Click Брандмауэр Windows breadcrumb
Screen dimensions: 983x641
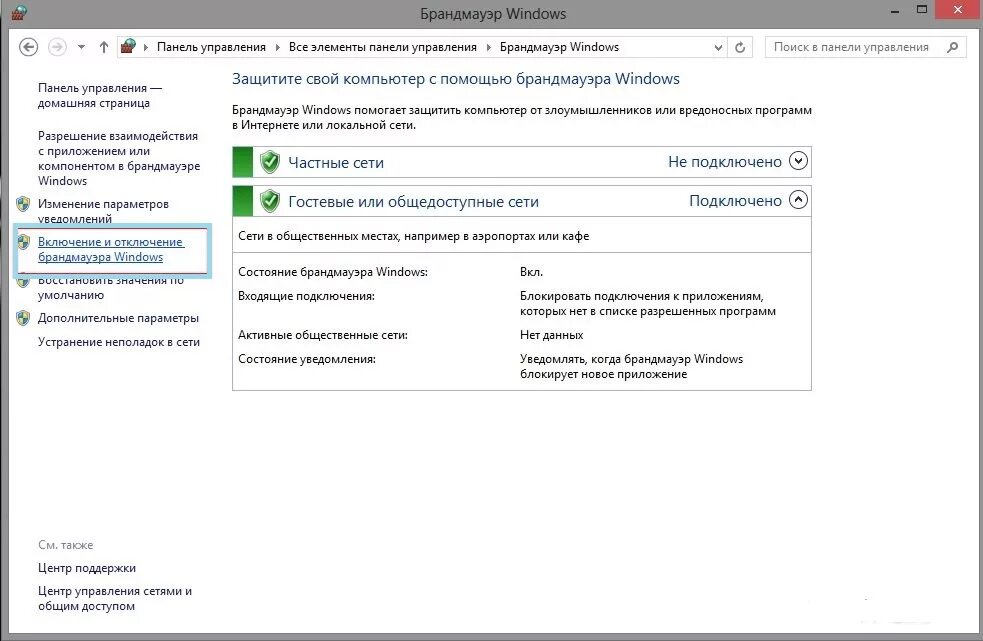[559, 47]
